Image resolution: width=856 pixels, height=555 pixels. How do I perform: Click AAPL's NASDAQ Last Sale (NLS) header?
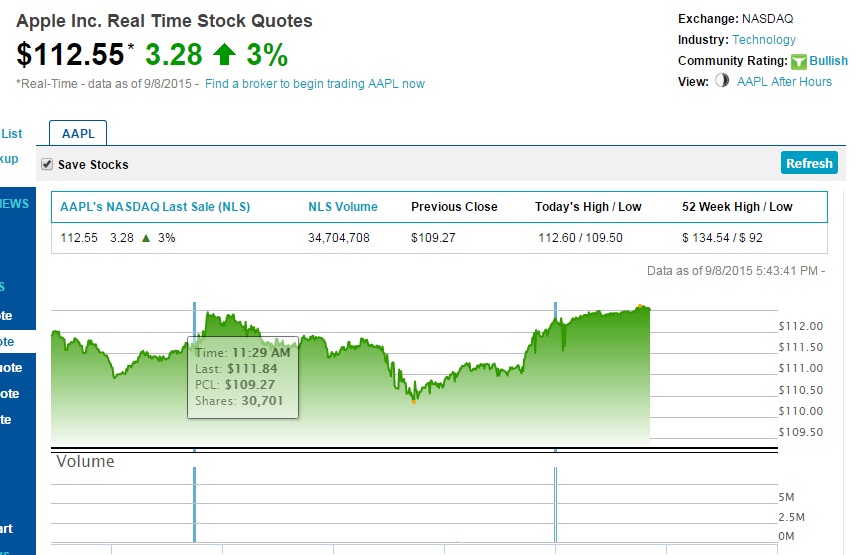click(155, 207)
